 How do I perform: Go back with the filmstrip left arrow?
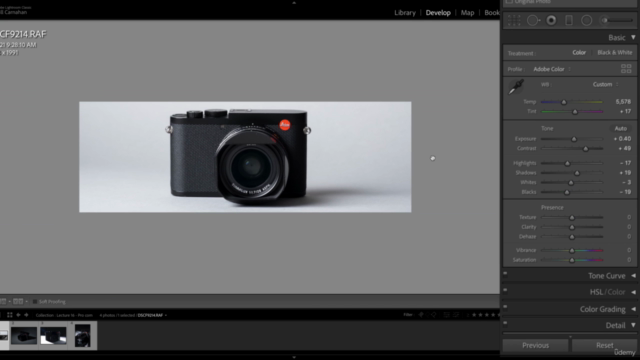[18, 315]
